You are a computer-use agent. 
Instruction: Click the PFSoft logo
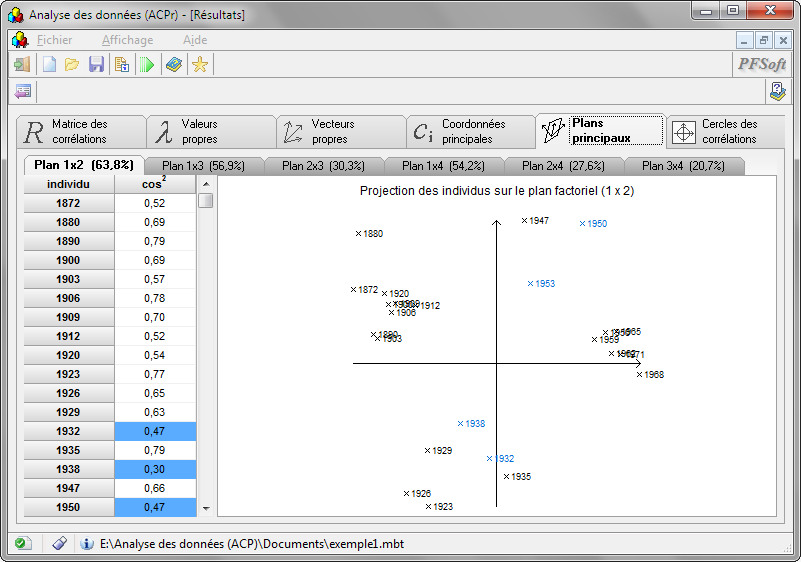(762, 65)
